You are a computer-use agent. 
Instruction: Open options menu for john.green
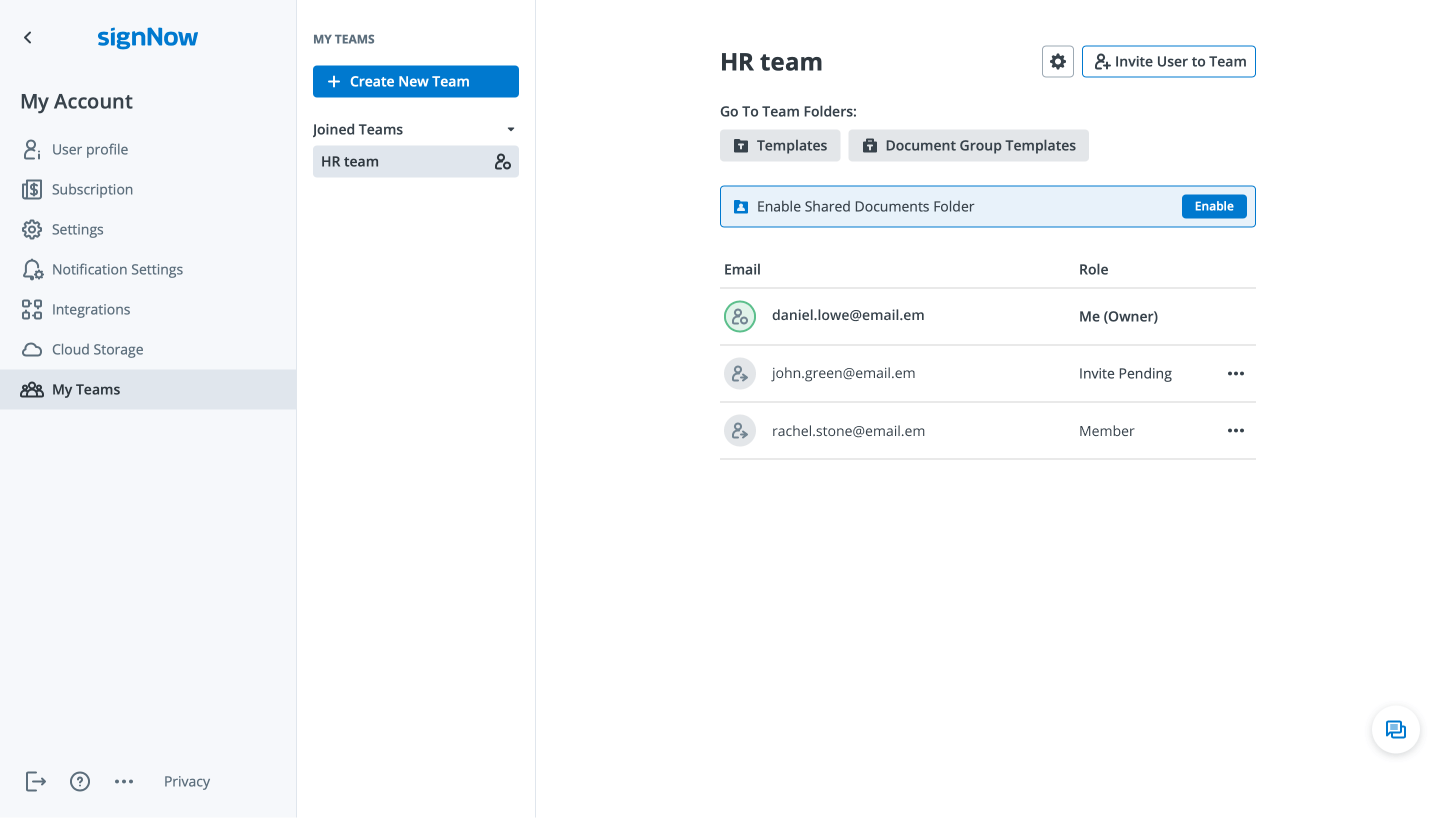[1235, 374]
